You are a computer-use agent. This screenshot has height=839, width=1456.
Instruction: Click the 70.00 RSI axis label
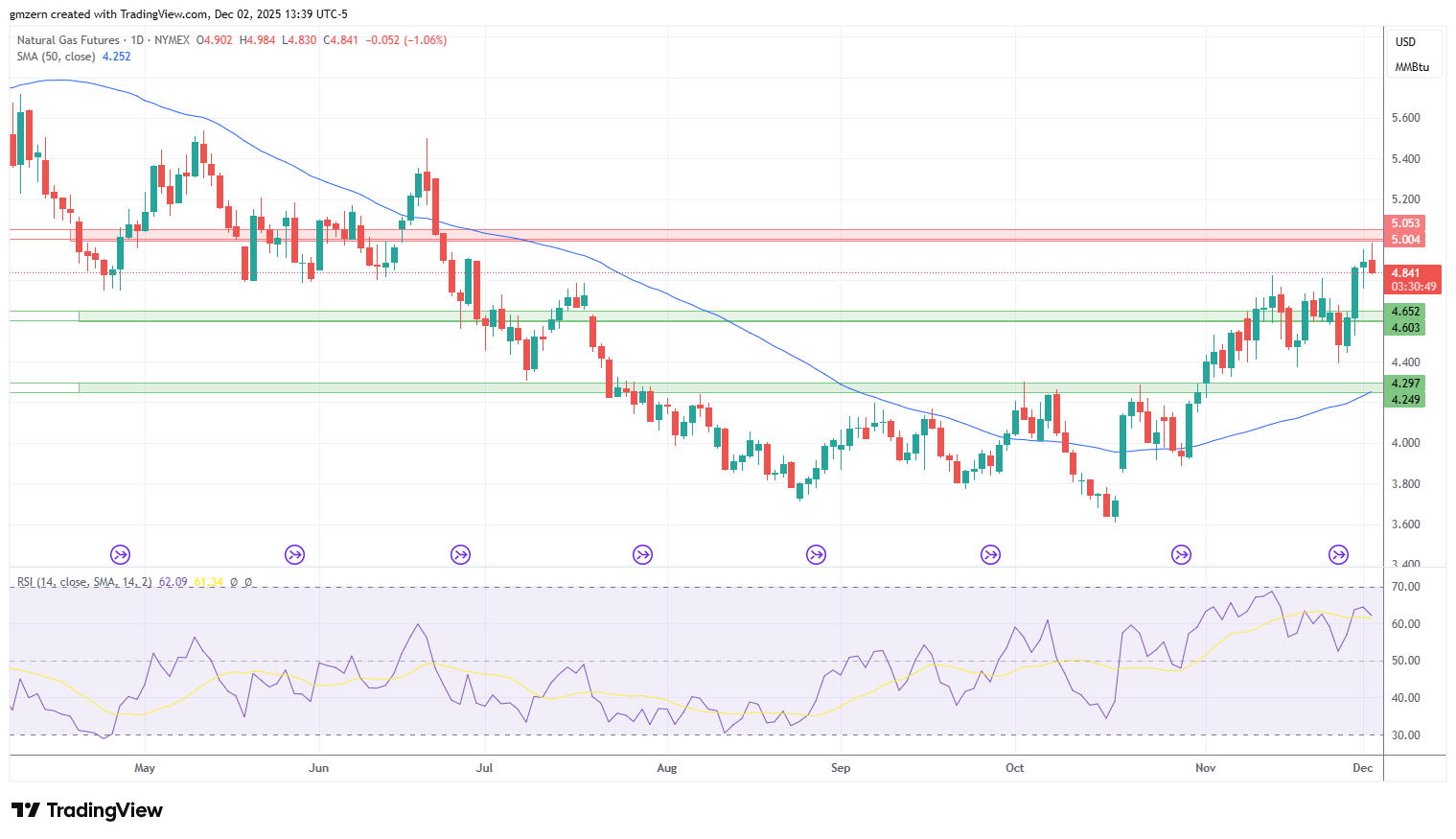click(x=1406, y=587)
